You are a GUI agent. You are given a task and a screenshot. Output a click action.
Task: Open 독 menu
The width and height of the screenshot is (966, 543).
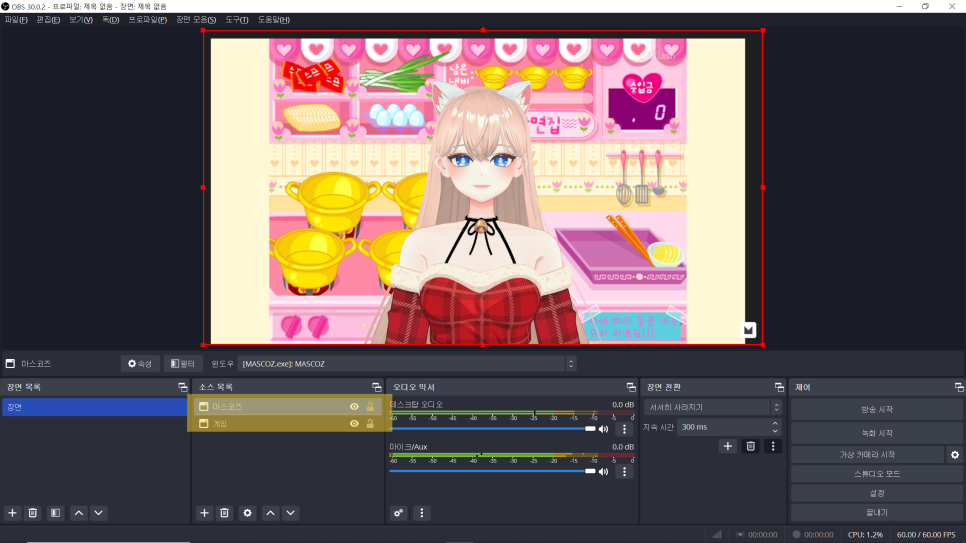pos(110,20)
